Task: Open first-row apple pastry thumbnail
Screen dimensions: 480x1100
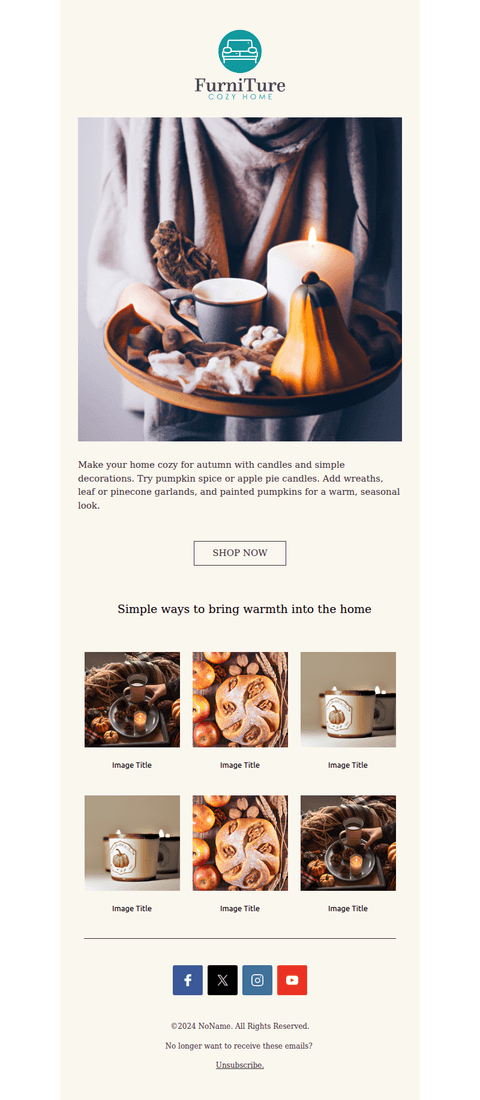Action: tap(240, 699)
